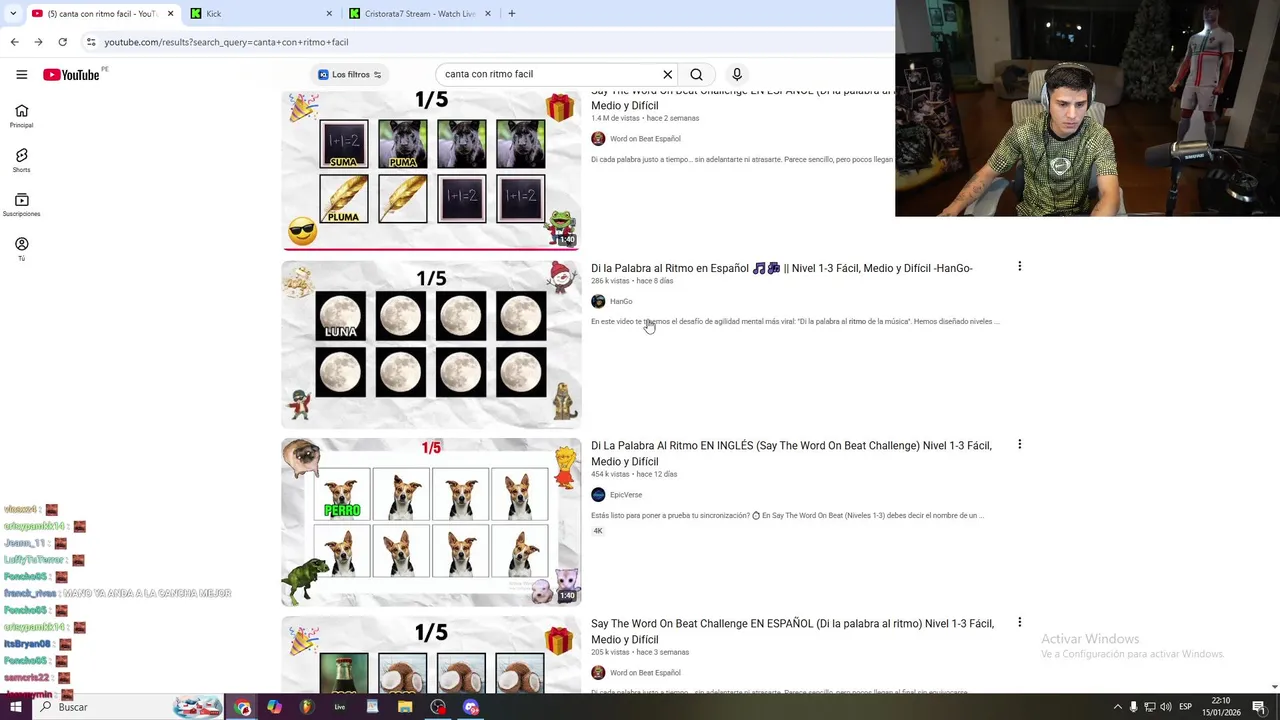
Task: Go to the YouTube logo home
Action: pyautogui.click(x=71, y=74)
